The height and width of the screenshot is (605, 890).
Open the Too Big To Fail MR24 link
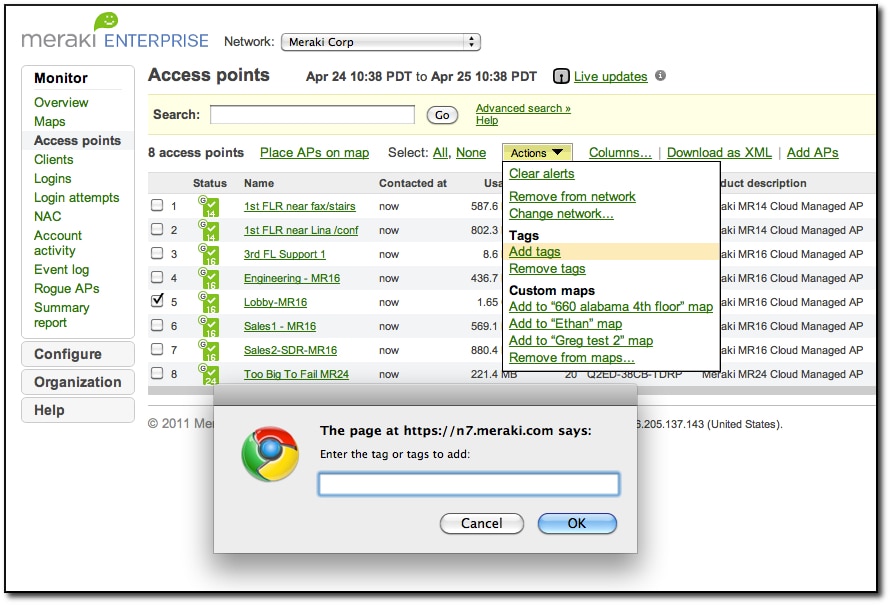coord(296,374)
